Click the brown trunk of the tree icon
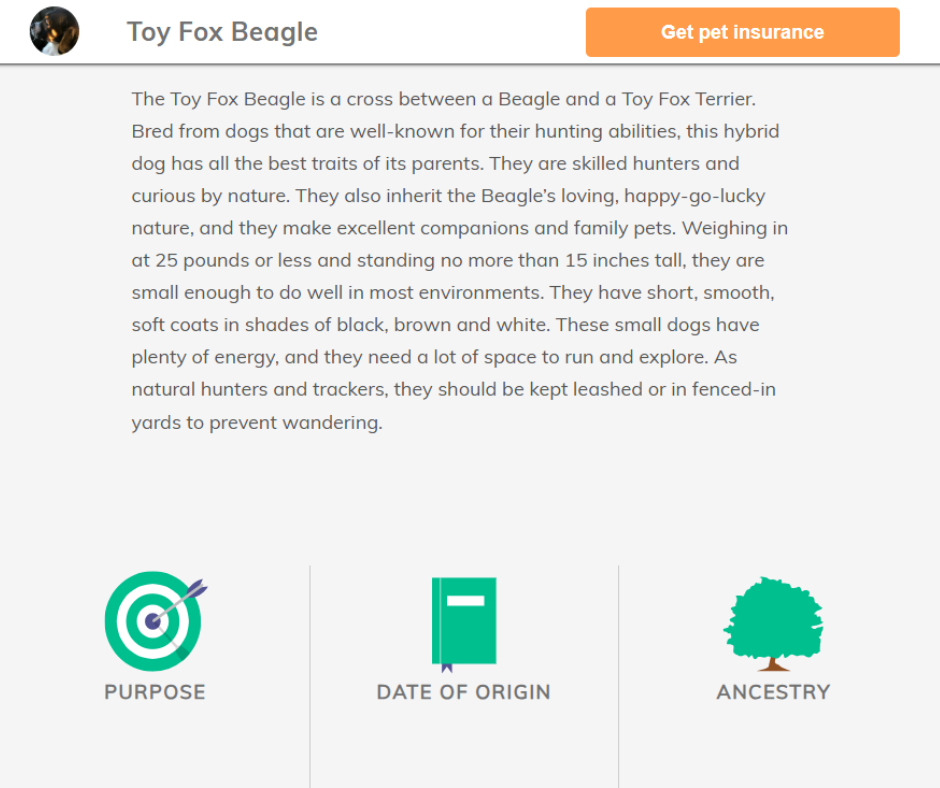This screenshot has height=788, width=940. click(x=772, y=663)
